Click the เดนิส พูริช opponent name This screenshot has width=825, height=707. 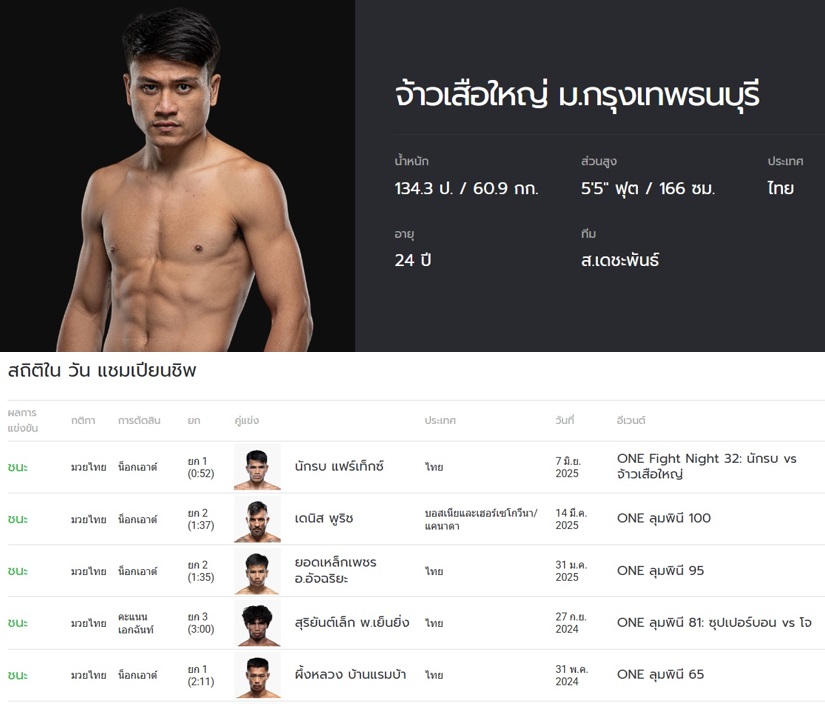pos(324,519)
